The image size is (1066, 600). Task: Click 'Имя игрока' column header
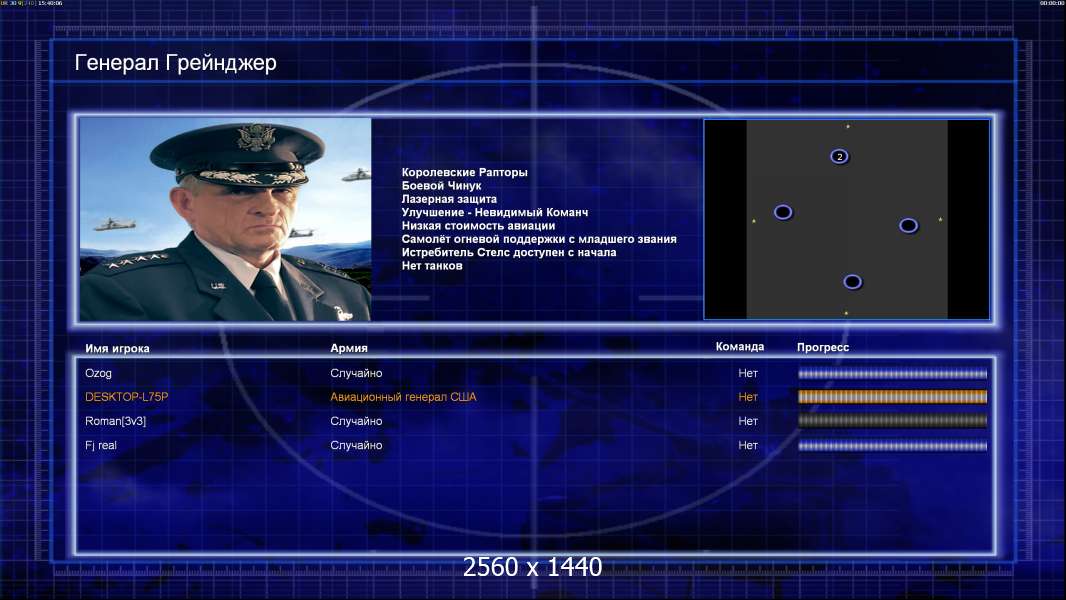(117, 349)
